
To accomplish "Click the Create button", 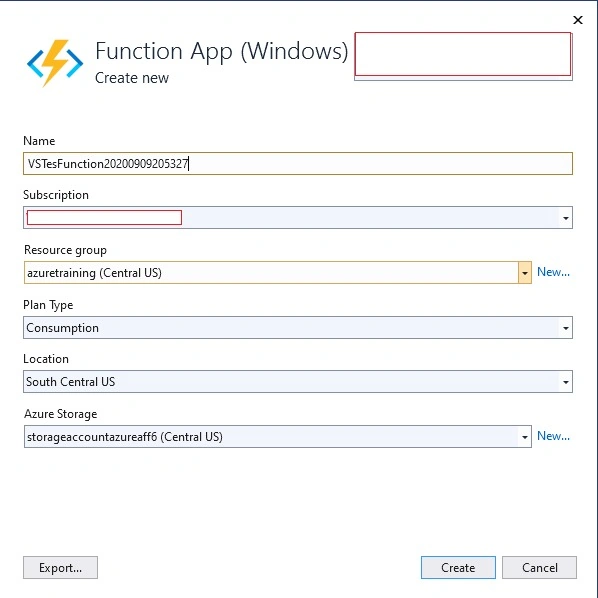I will [458, 567].
